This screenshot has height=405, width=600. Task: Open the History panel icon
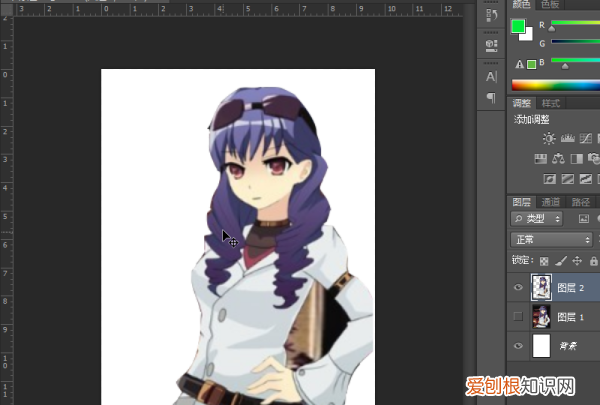pyautogui.click(x=491, y=17)
